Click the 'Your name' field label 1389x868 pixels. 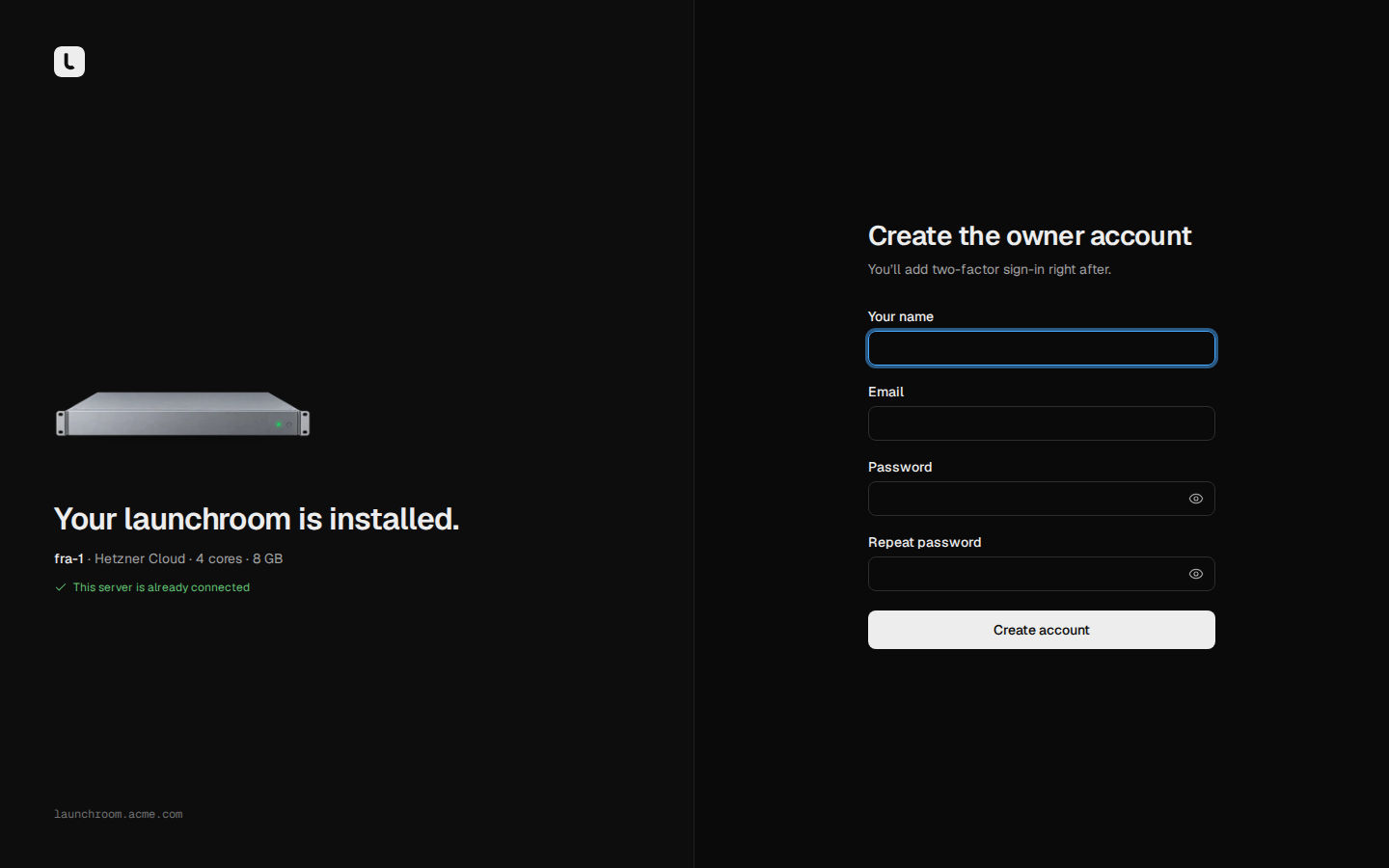click(901, 316)
